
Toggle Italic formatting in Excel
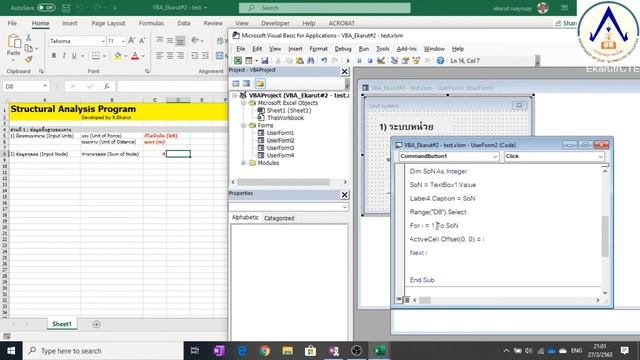[x=64, y=56]
